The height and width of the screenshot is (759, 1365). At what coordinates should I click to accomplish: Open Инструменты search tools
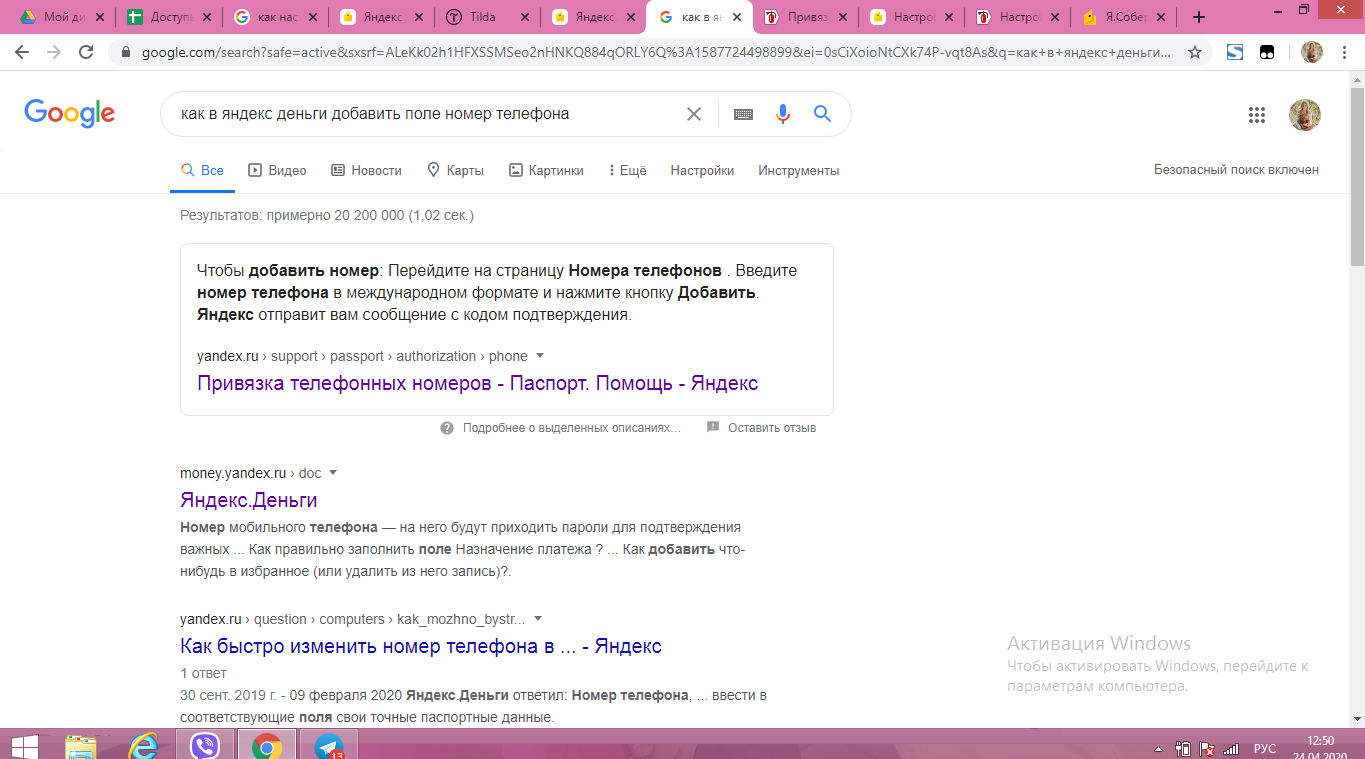[798, 171]
